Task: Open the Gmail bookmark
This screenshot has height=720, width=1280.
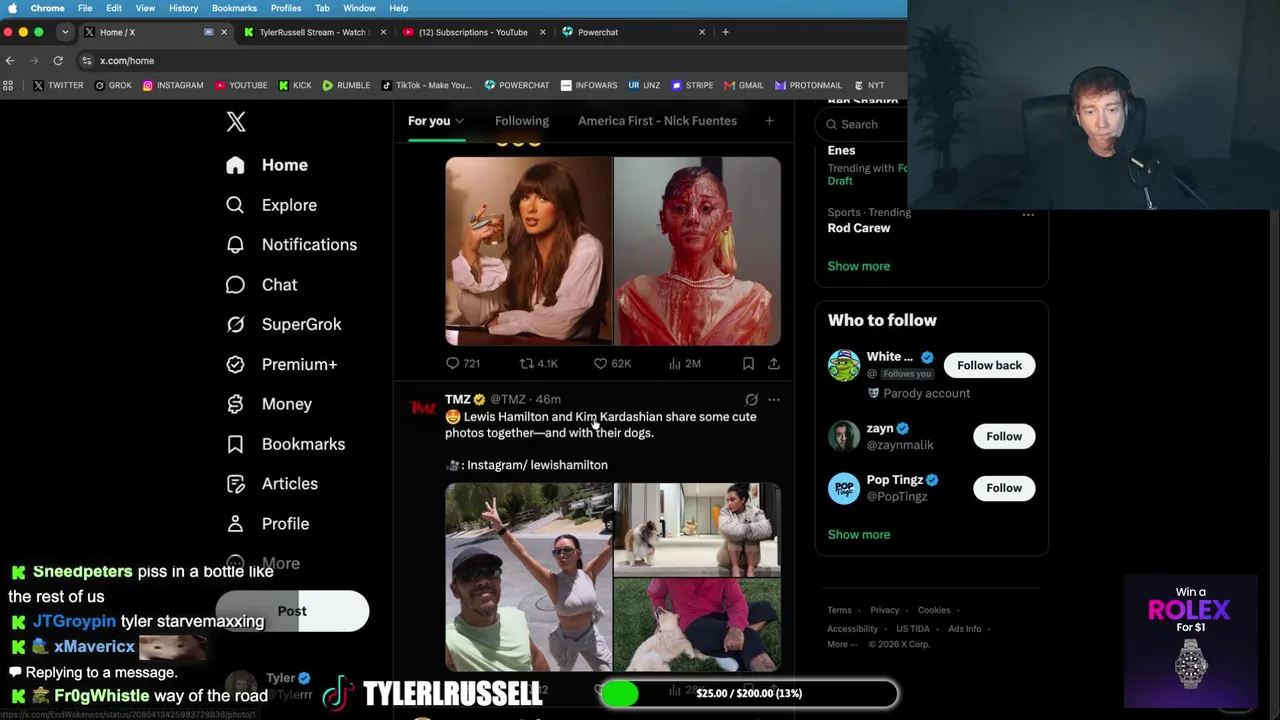Action: point(744,86)
